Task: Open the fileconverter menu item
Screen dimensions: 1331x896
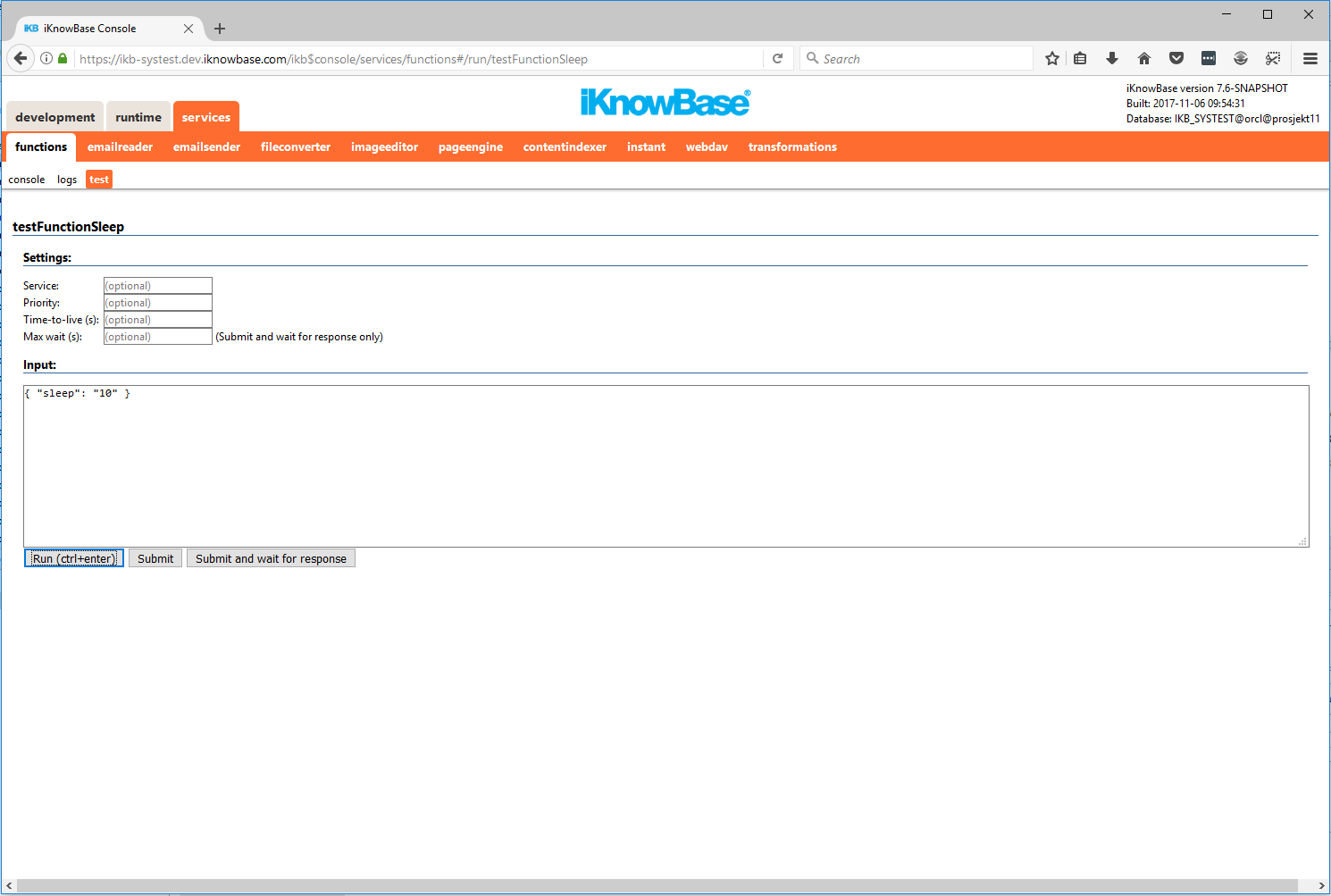Action: coord(296,147)
